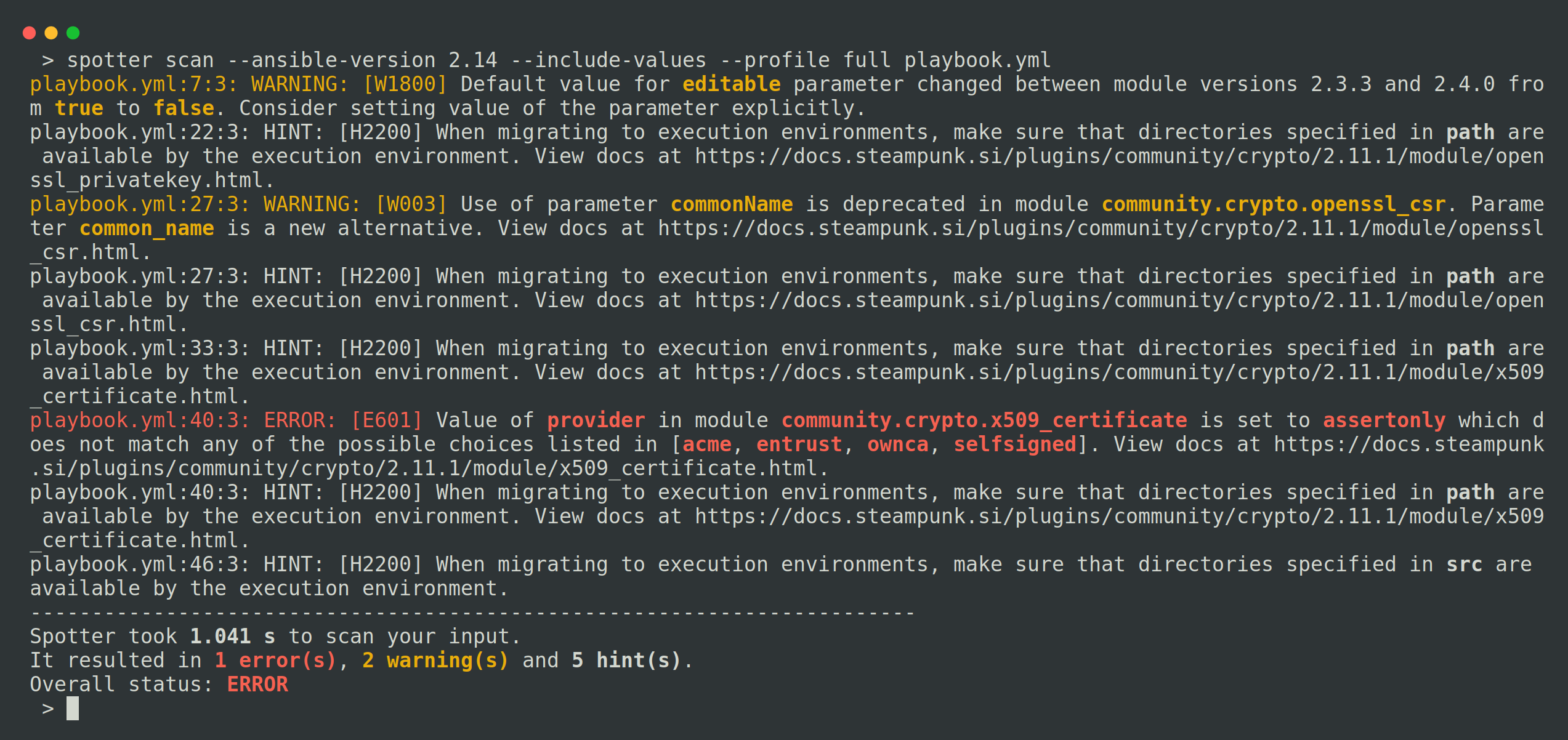1568x740 pixels.
Task: Click the 'community.crypto.openssl_csr' module name
Action: [1273, 204]
